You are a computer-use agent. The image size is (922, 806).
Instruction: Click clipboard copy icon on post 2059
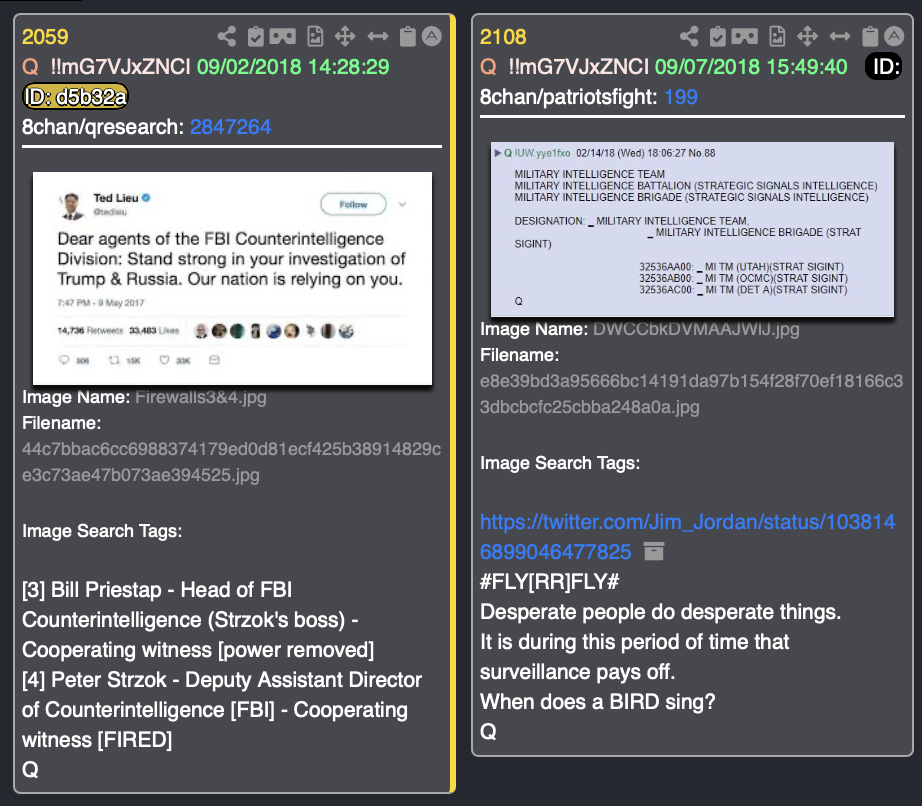coord(407,36)
